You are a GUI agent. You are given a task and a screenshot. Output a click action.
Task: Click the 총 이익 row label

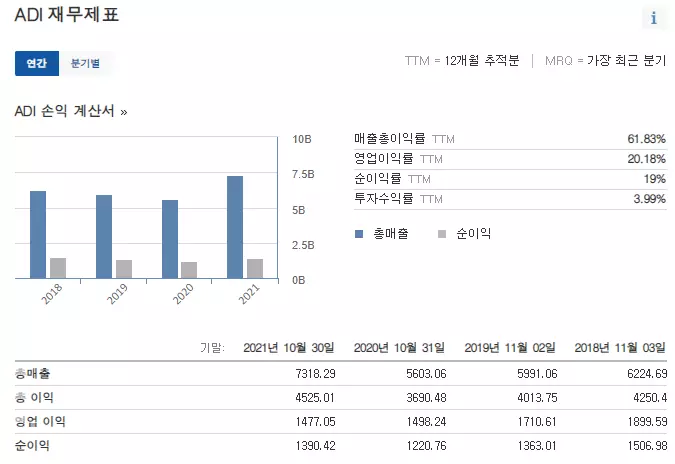point(34,397)
